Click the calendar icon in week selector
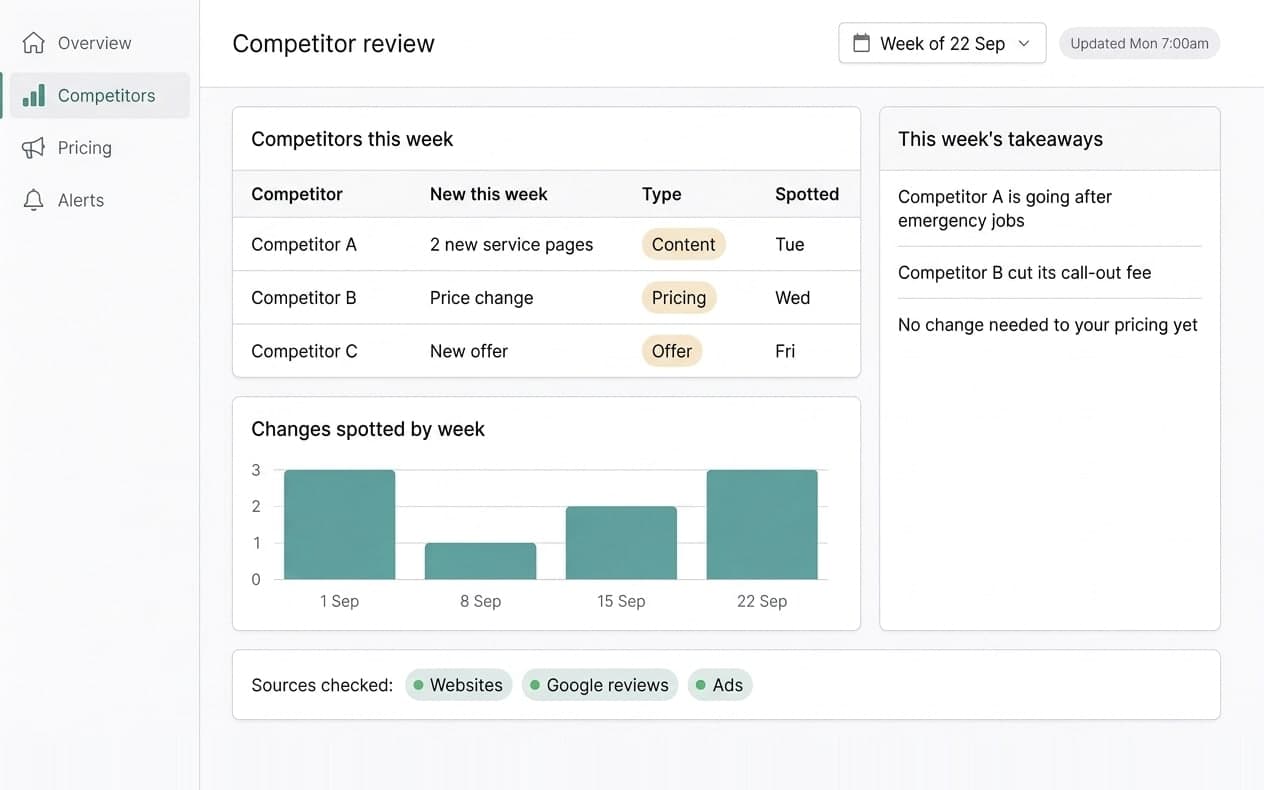 861,43
